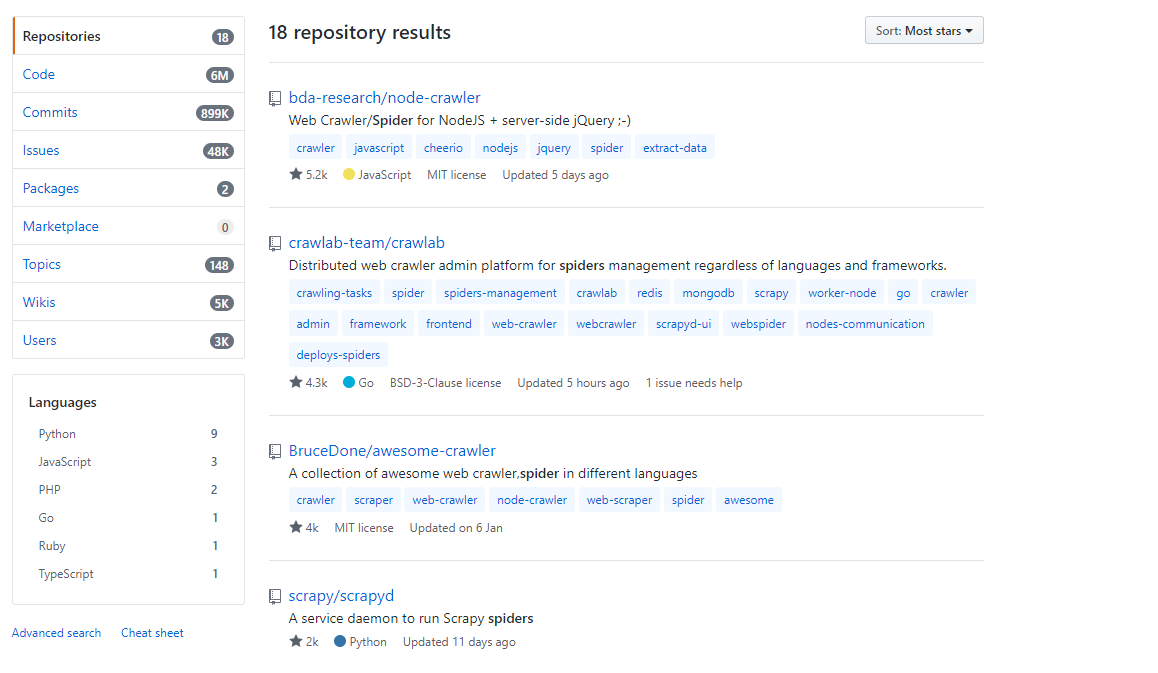The width and height of the screenshot is (1158, 673).
Task: Click repository icon beside bda-research/node-crawler
Action: click(275, 98)
